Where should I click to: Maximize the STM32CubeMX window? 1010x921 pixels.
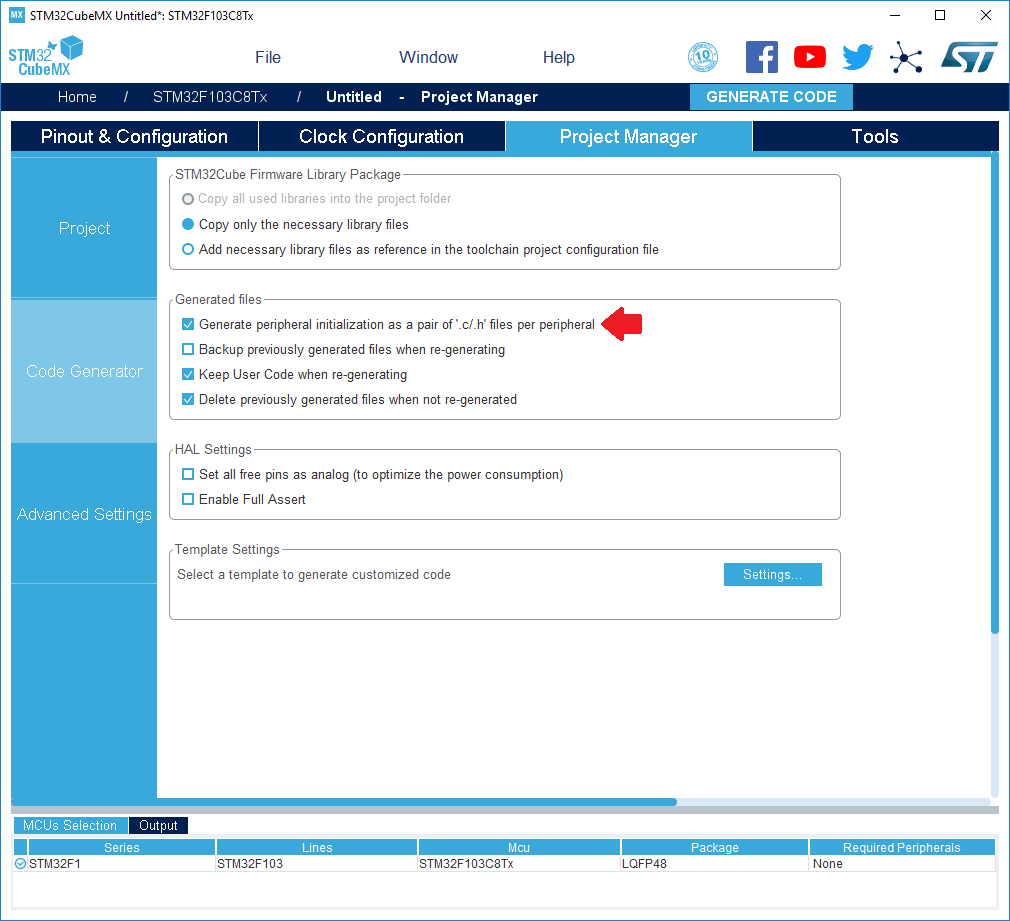click(x=940, y=15)
